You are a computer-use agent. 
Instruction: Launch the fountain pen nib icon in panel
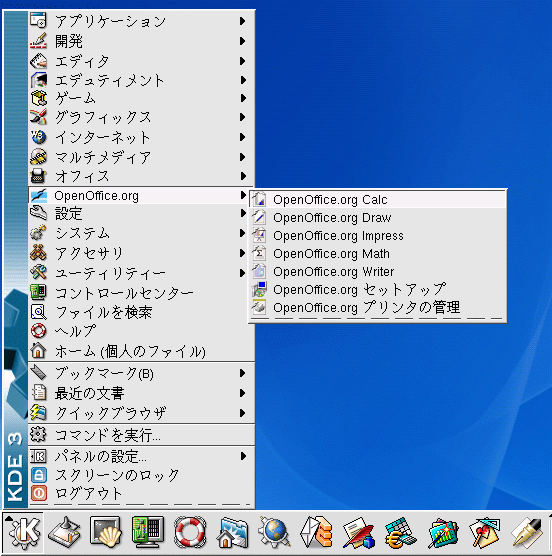tap(528, 533)
